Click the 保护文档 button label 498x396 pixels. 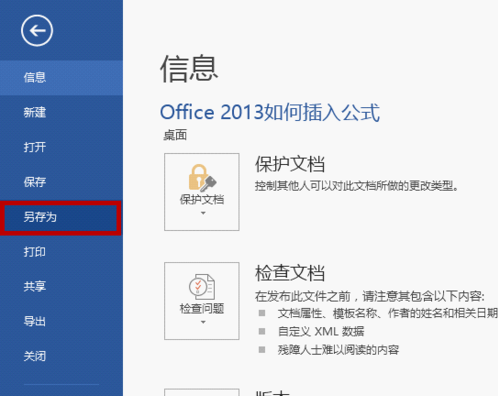point(202,200)
